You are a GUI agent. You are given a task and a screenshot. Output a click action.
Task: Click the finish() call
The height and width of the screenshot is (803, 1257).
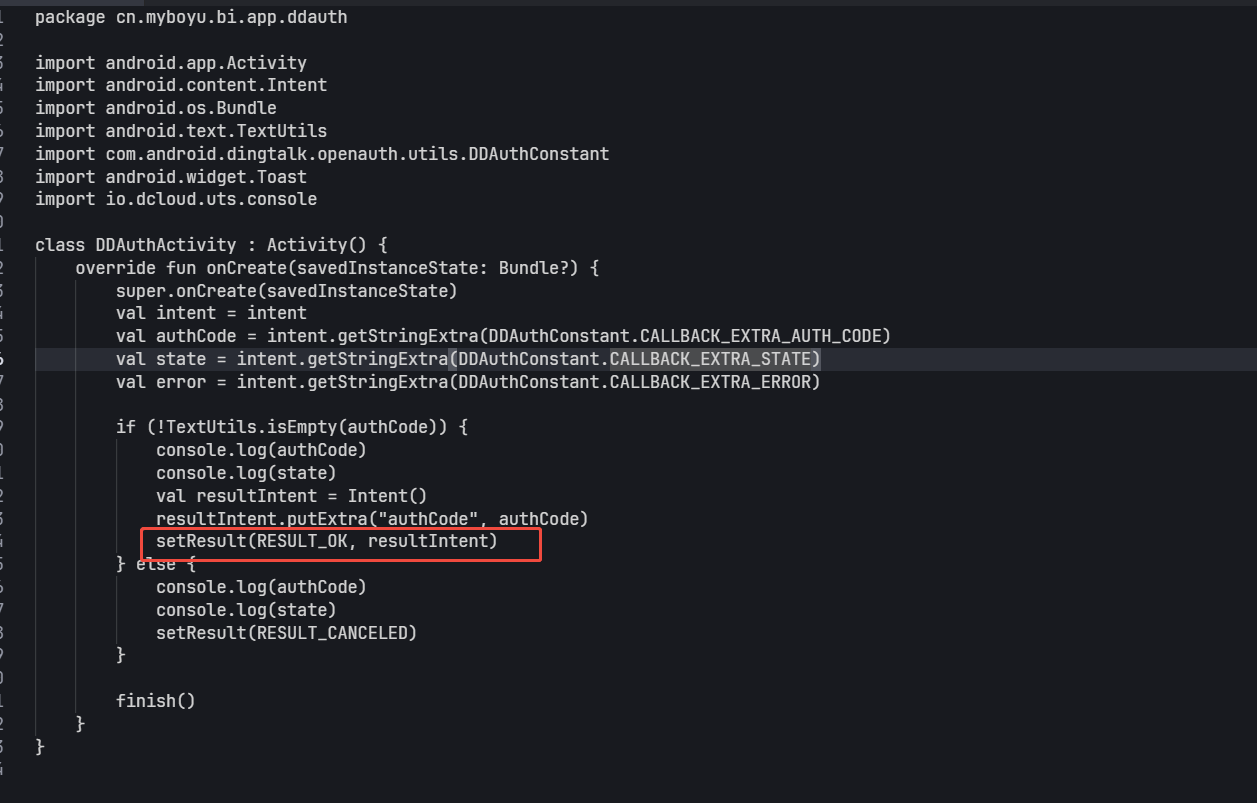(x=156, y=701)
